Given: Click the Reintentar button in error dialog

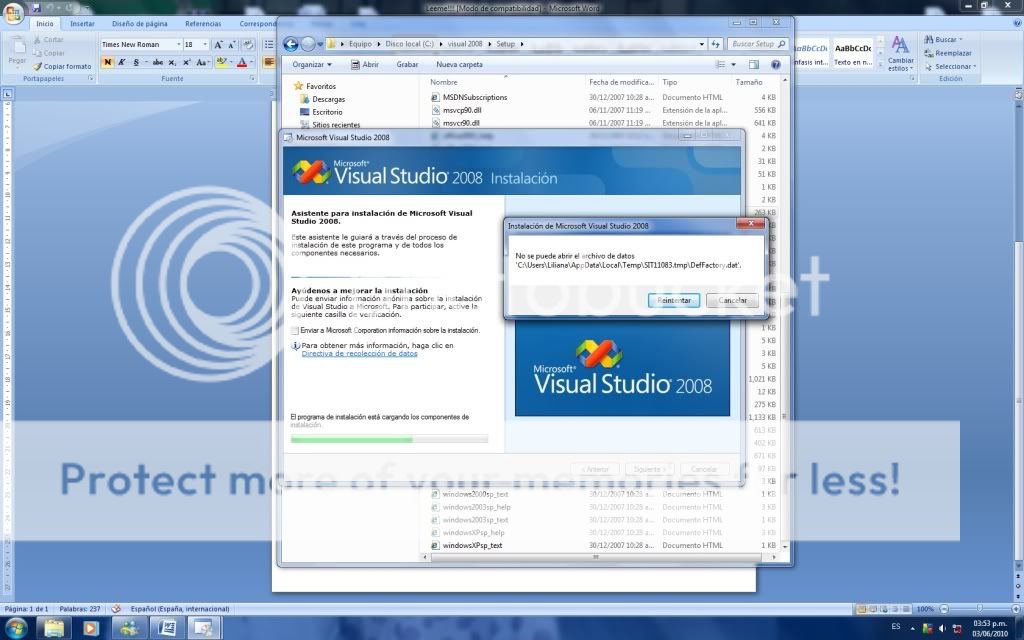Looking at the screenshot, I should tap(674, 300).
